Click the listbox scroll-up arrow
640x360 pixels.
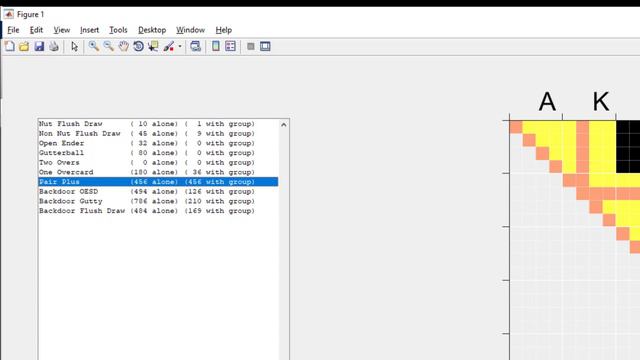[x=284, y=124]
